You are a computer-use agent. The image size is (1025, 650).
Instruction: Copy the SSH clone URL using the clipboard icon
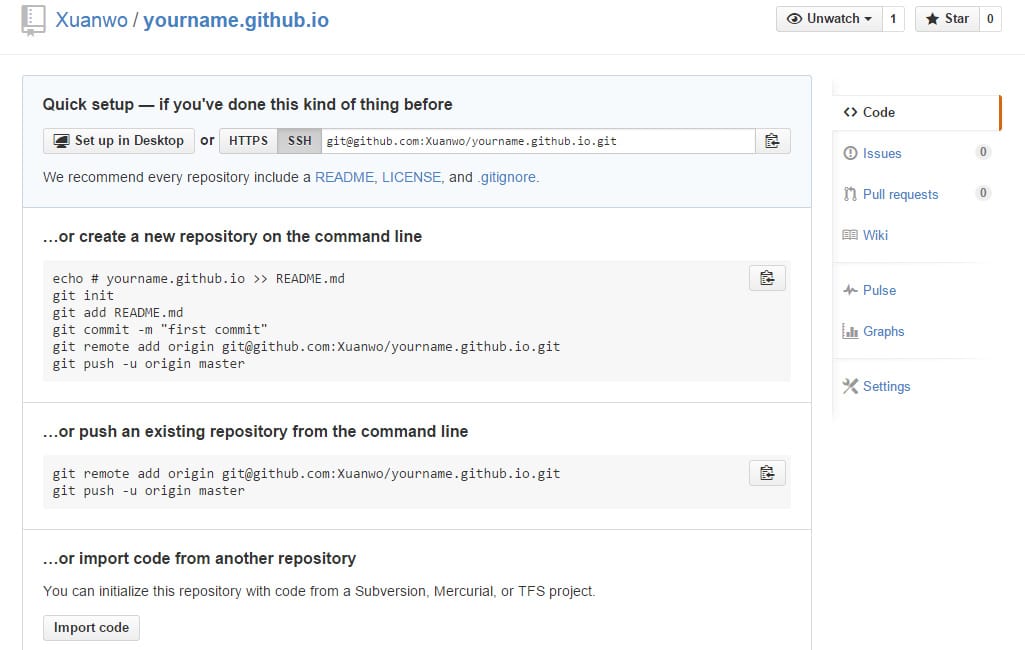[x=771, y=140]
